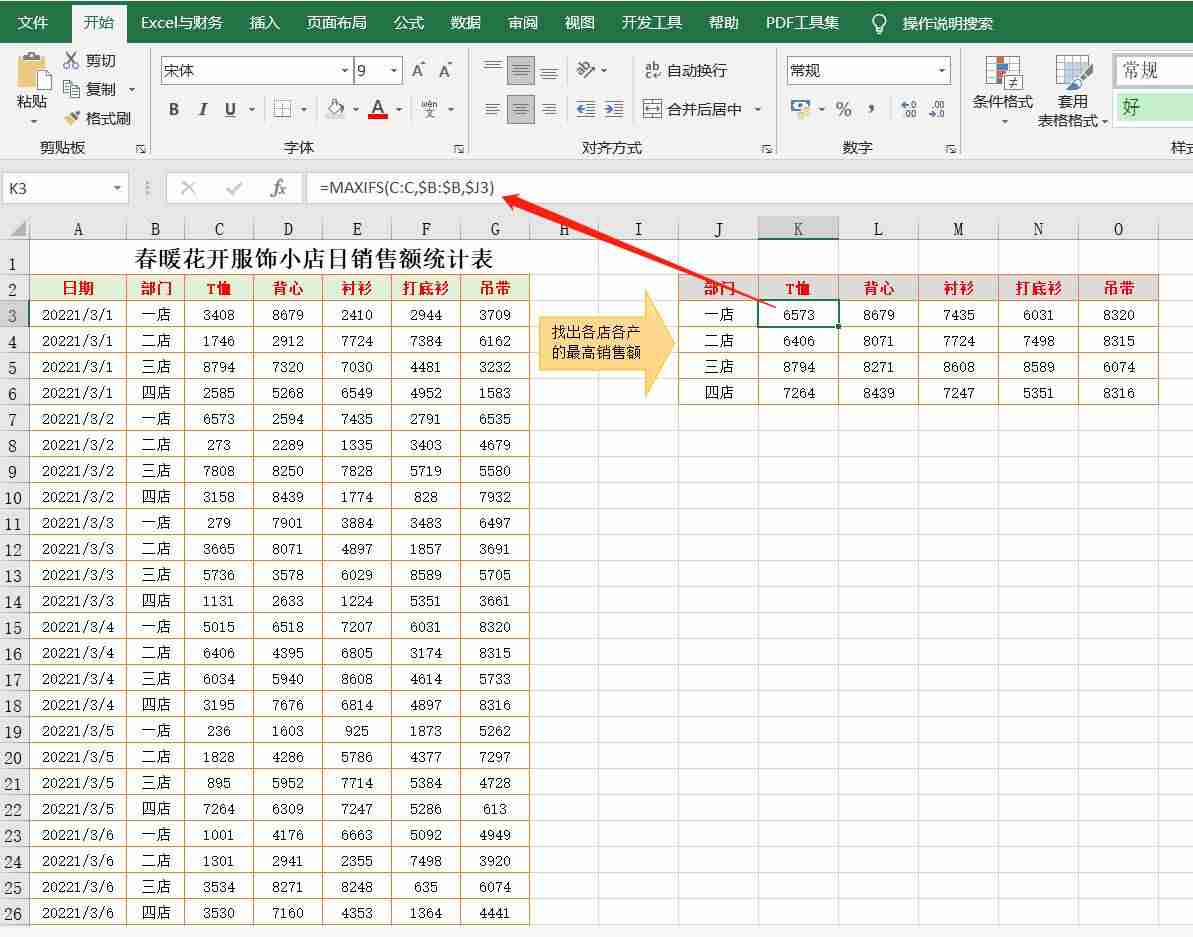
Task: Open the font name dropdown 宋体
Action: click(x=345, y=71)
